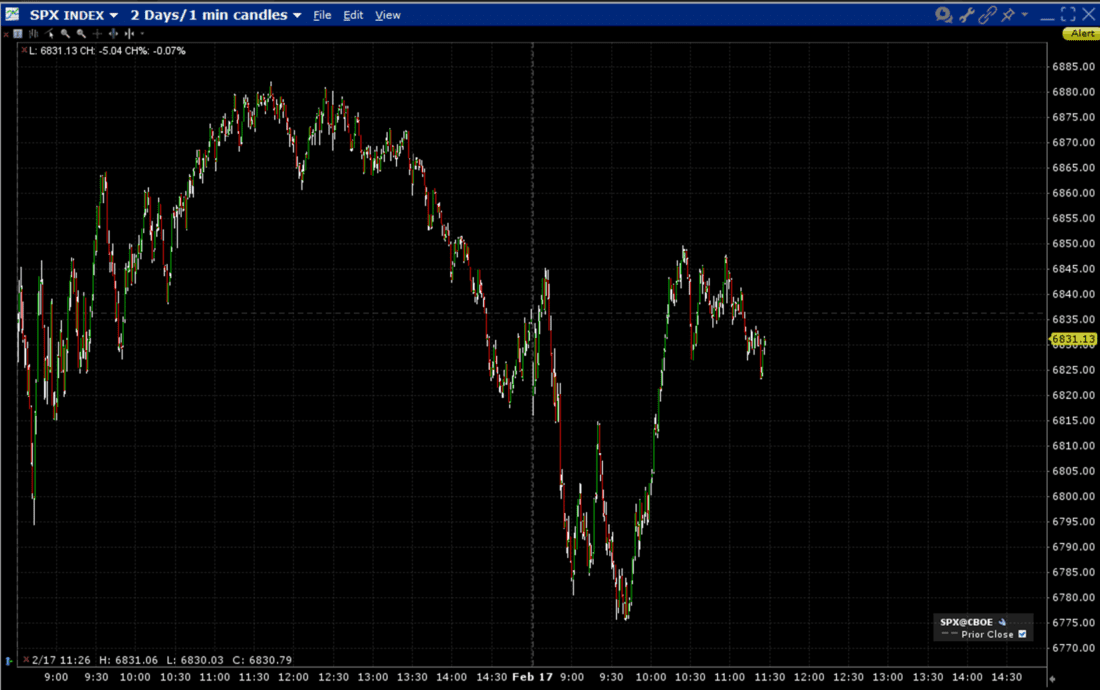Pin the window using the pin icon
Viewport: 1100px width, 690px height.
1008,15
